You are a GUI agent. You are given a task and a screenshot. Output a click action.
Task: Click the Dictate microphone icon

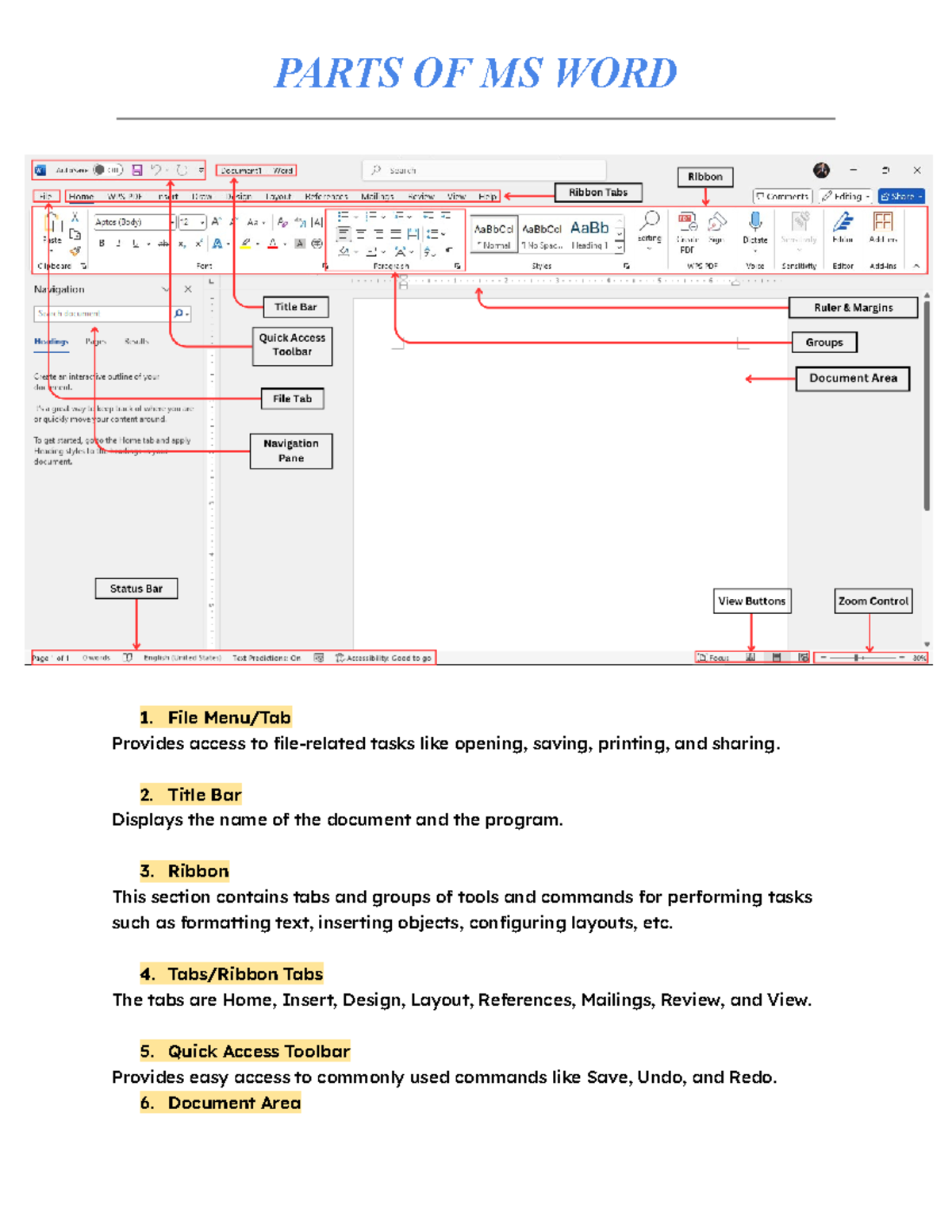[756, 221]
